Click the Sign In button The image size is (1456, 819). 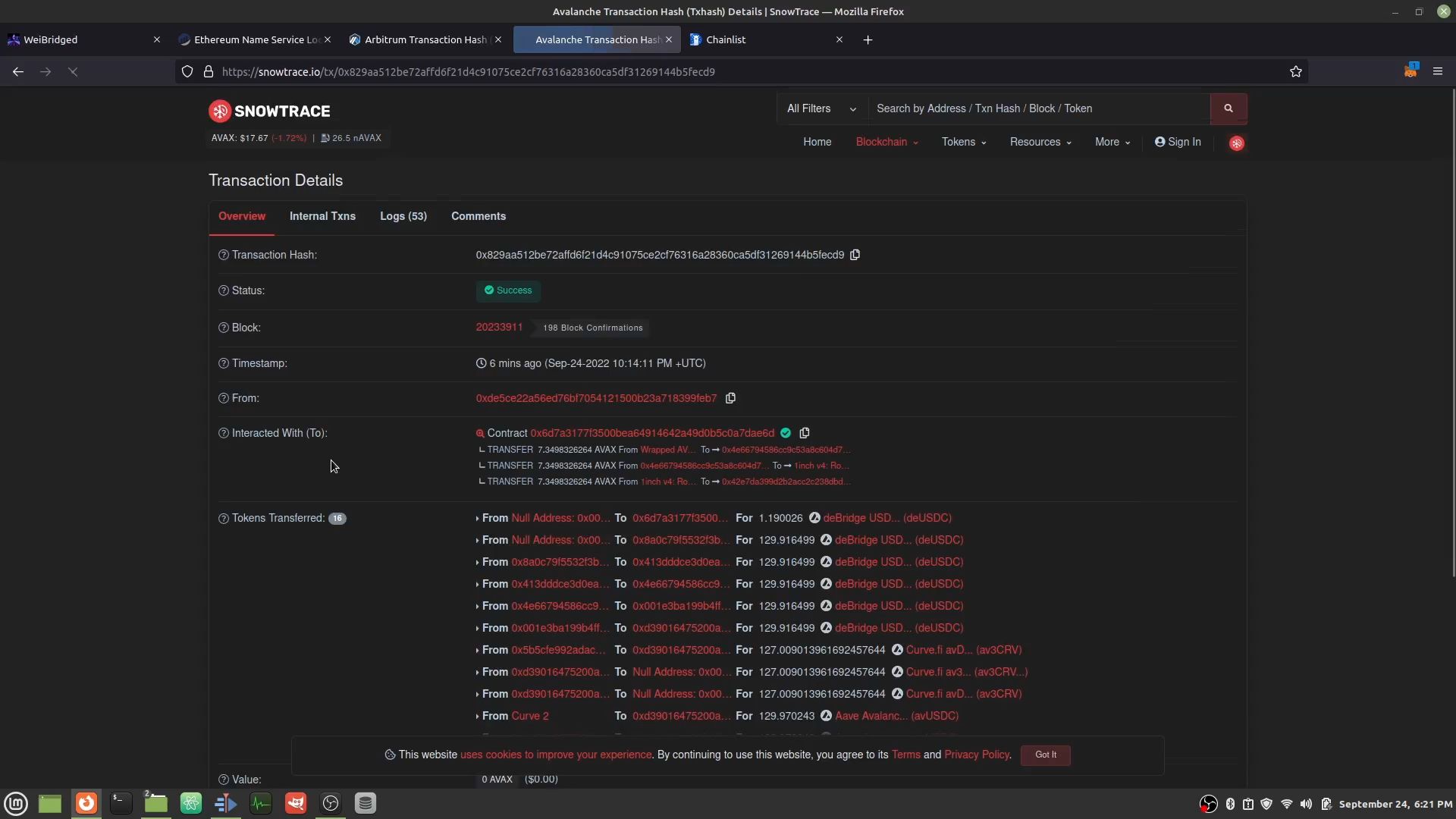pos(1178,142)
